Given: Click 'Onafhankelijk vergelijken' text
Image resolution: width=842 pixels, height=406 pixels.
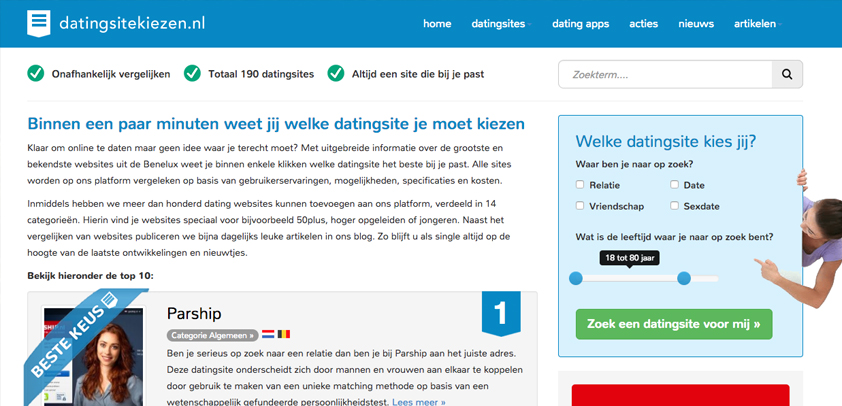Looking at the screenshot, I should 111,74.
